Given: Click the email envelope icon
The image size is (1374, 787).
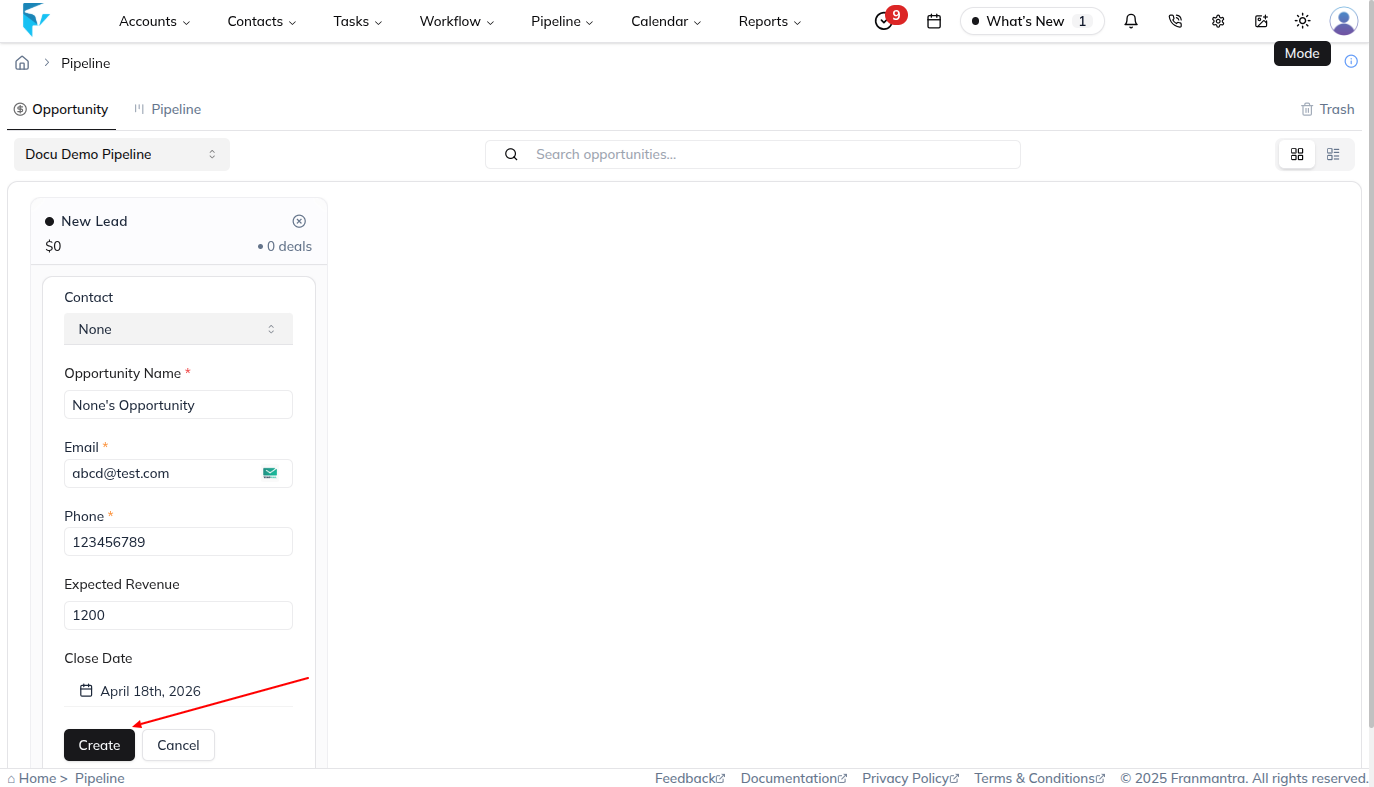Looking at the screenshot, I should (270, 473).
